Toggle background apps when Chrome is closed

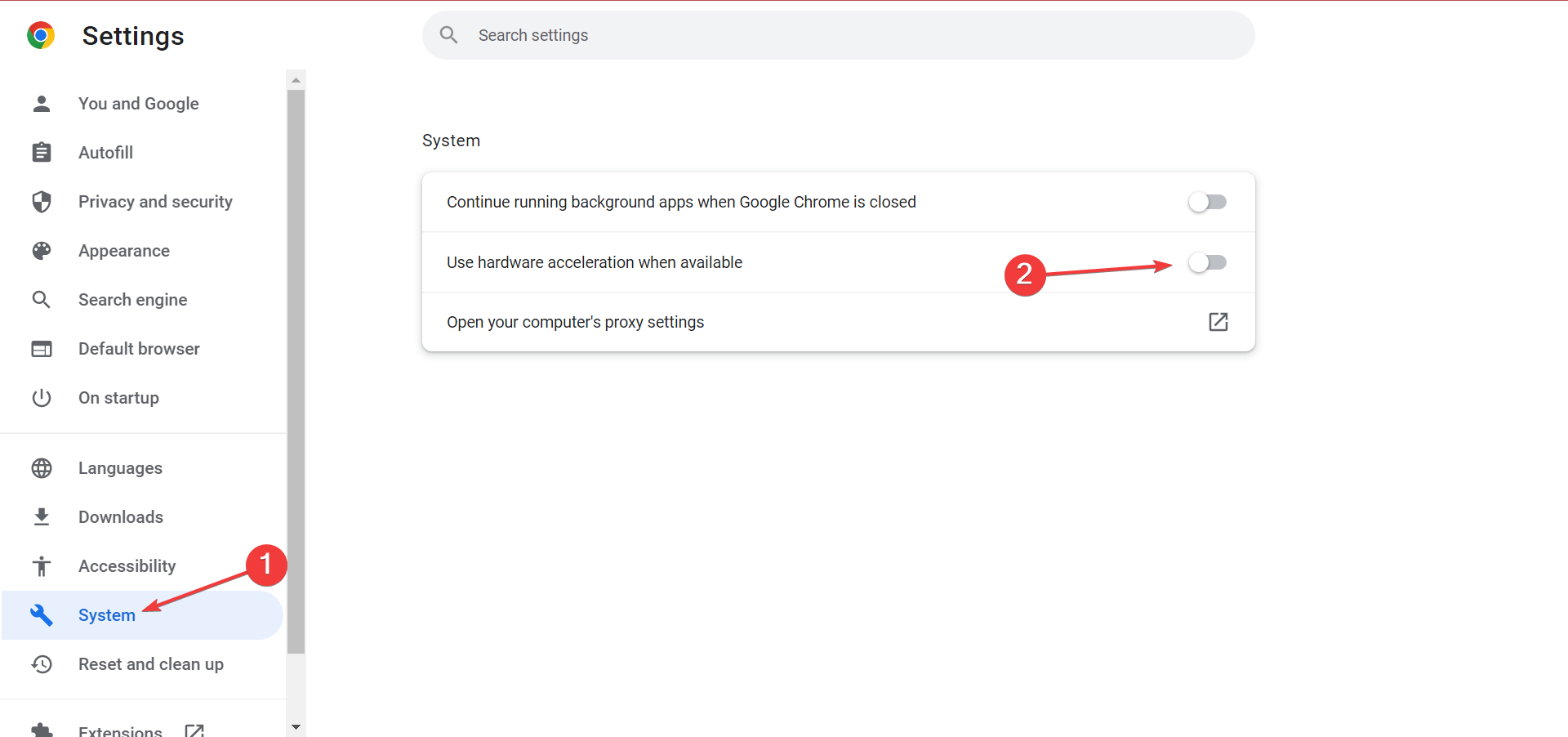tap(1208, 202)
